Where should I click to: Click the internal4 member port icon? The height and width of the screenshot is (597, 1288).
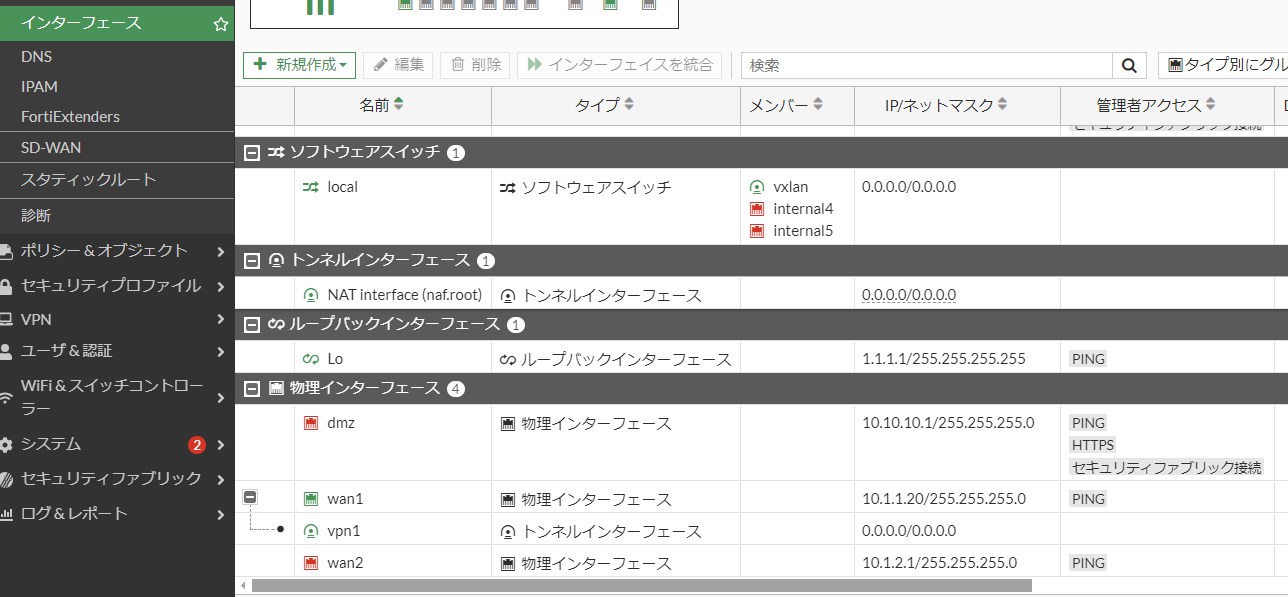tap(757, 209)
